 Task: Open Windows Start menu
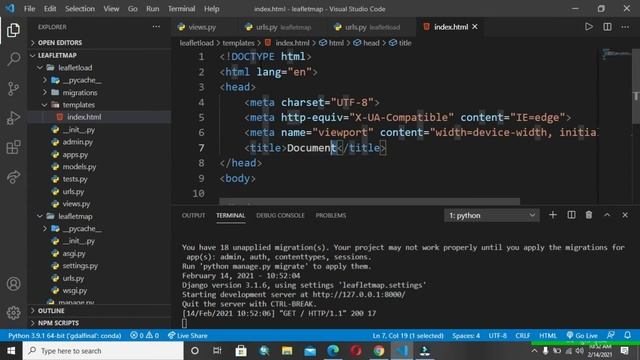(x=11, y=351)
